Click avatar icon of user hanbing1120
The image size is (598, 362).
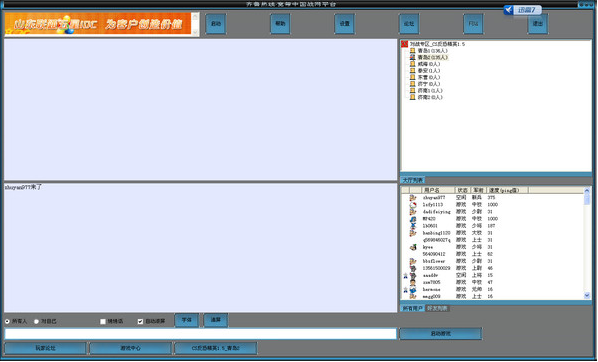[413, 233]
